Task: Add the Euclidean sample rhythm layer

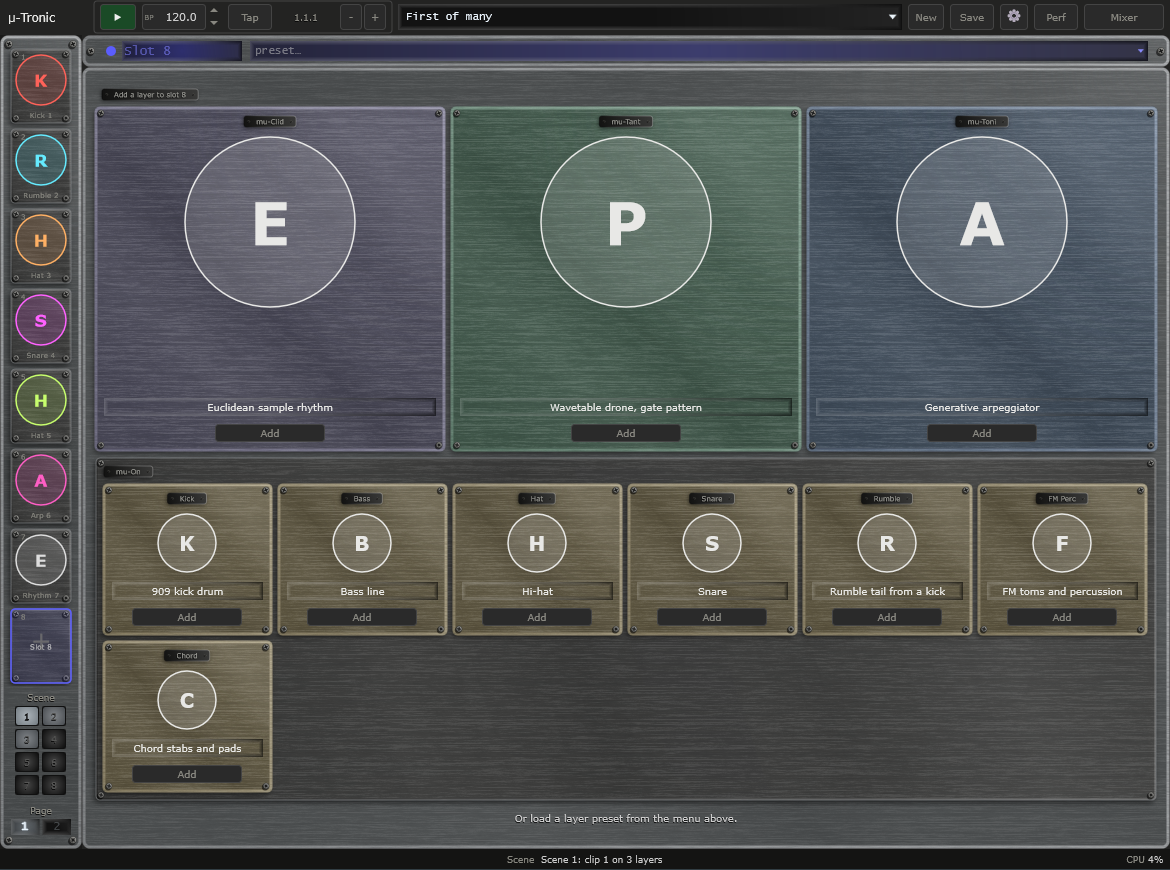Action: click(270, 433)
